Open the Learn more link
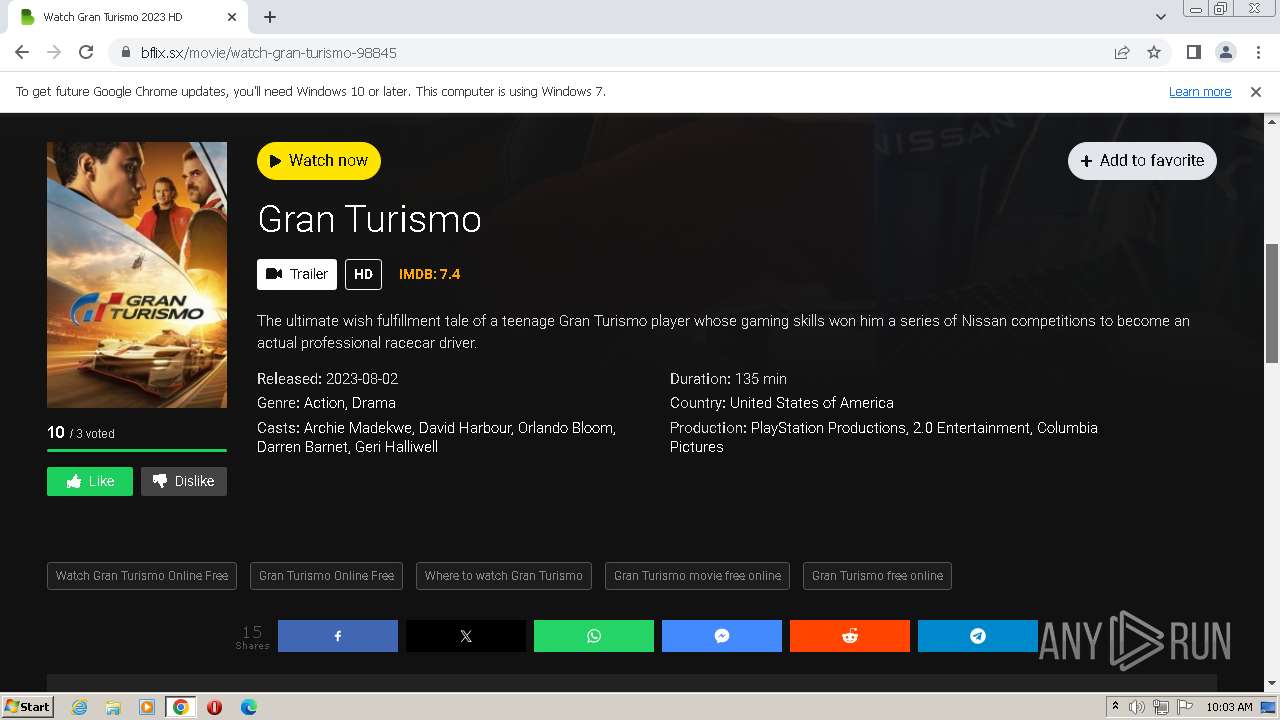This screenshot has width=1280, height=720. (x=1200, y=91)
